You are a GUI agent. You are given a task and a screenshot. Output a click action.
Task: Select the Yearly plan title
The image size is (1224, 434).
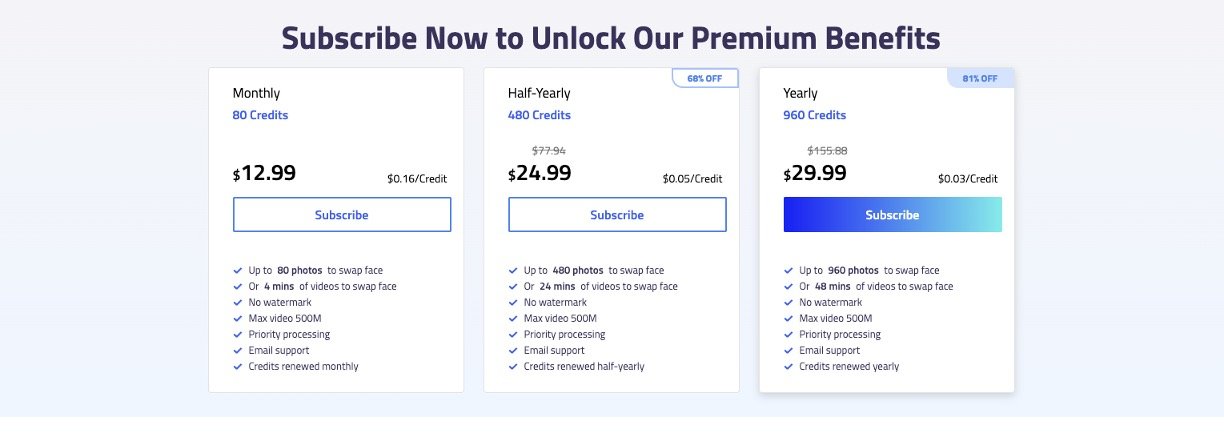click(800, 93)
